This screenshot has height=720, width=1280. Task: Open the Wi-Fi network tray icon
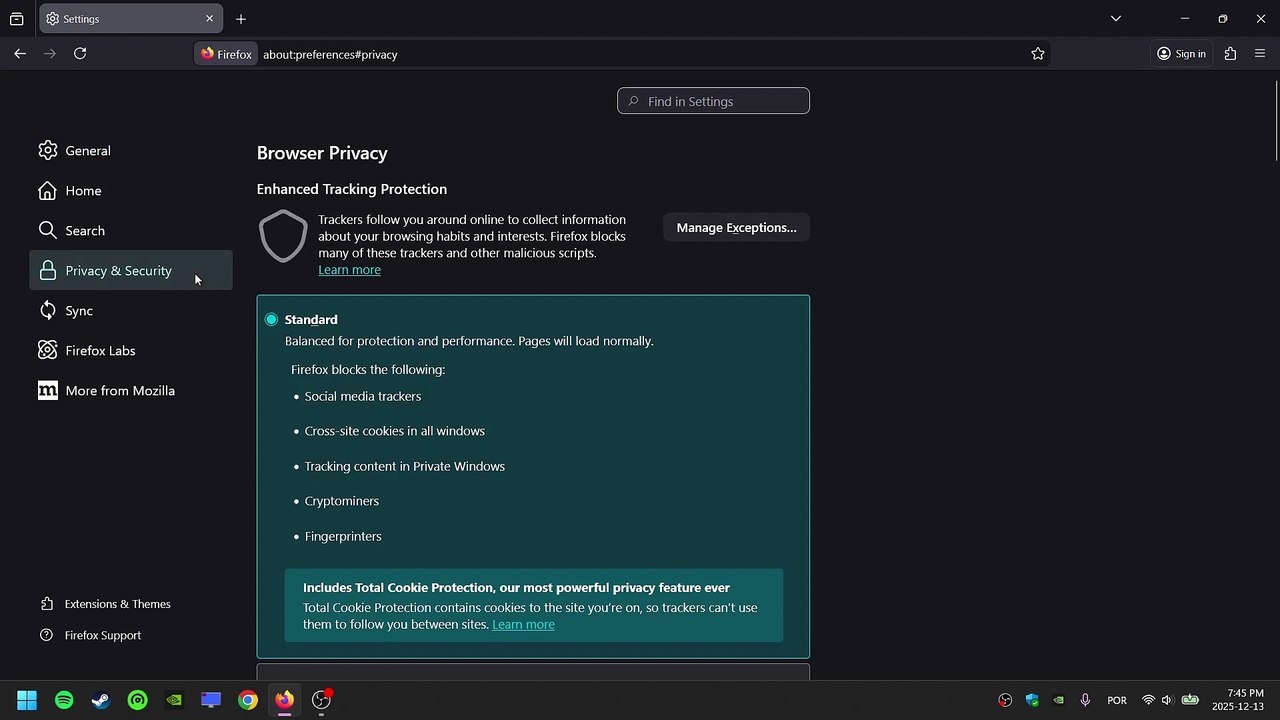click(1148, 700)
